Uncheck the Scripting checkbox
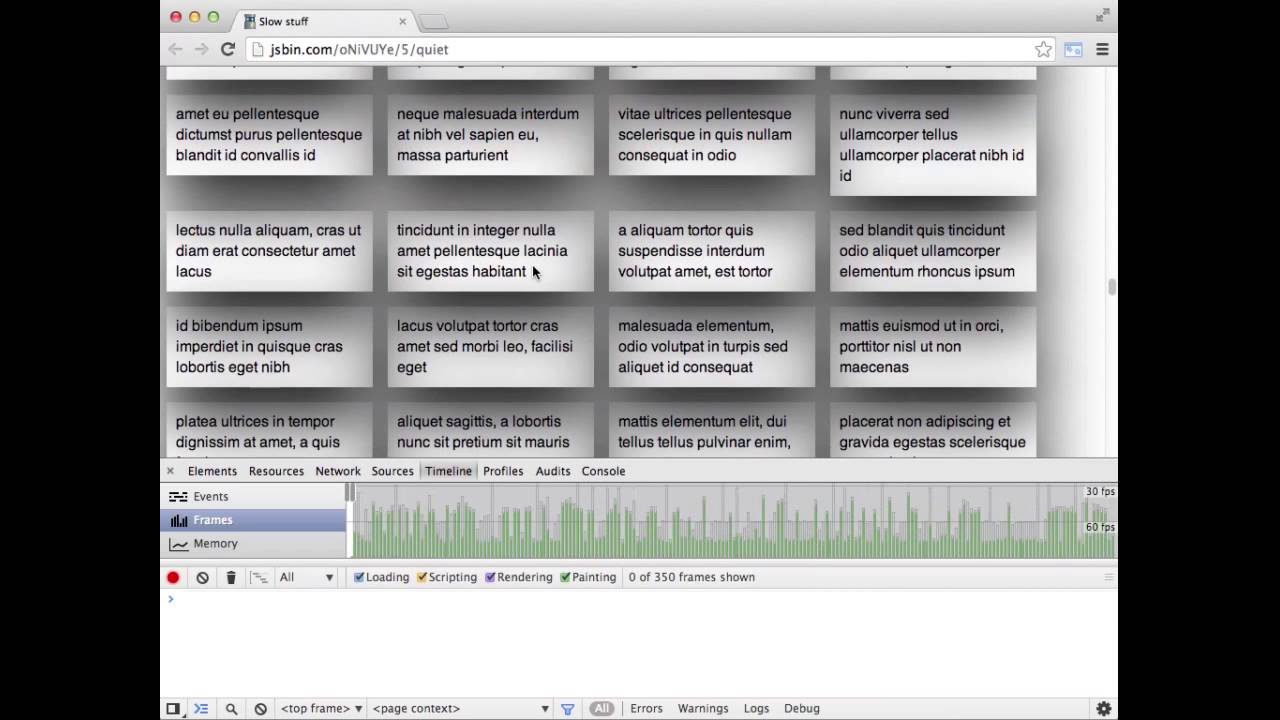 pyautogui.click(x=422, y=577)
